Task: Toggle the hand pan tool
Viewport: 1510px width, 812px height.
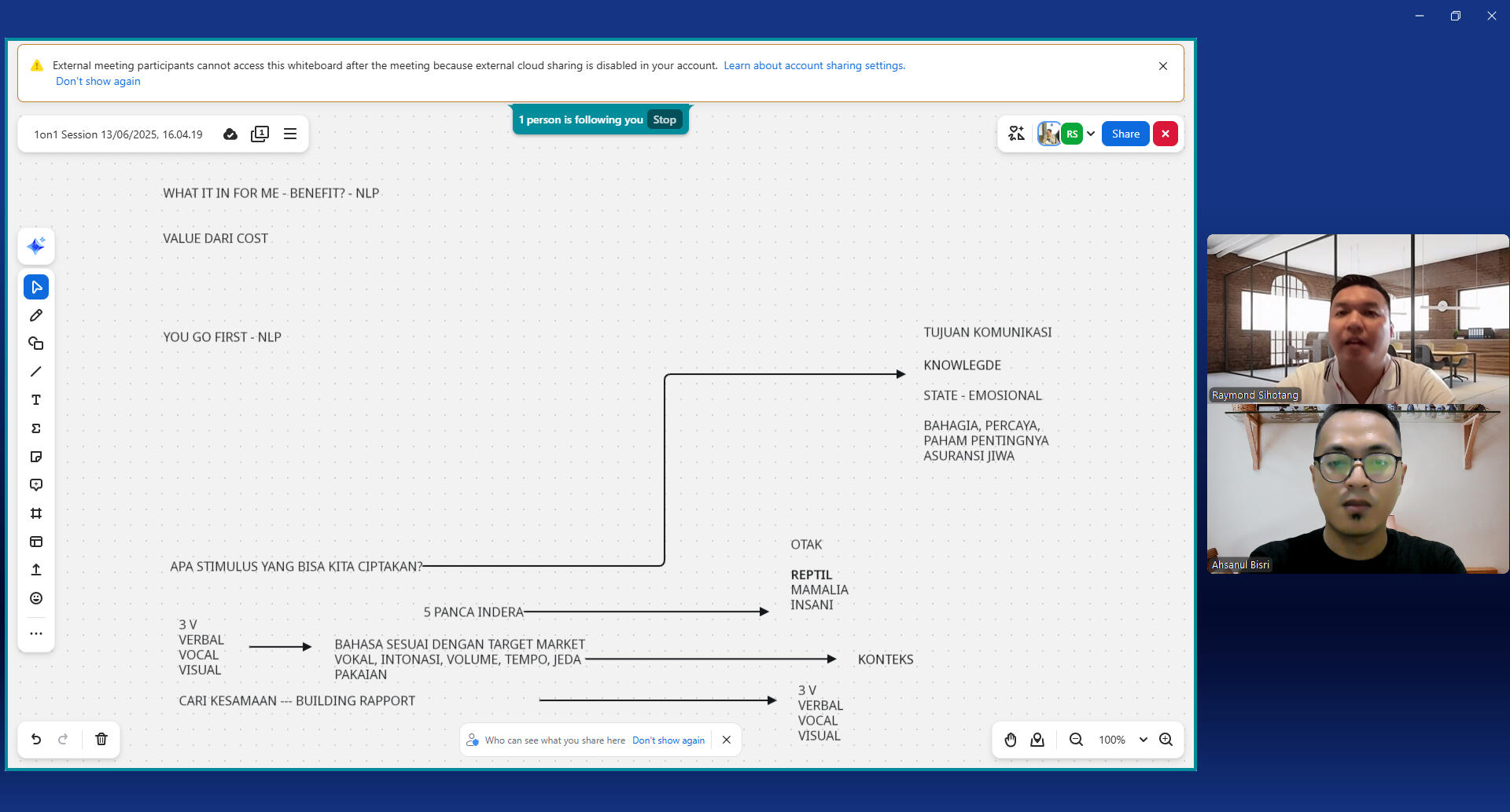Action: [x=1011, y=740]
